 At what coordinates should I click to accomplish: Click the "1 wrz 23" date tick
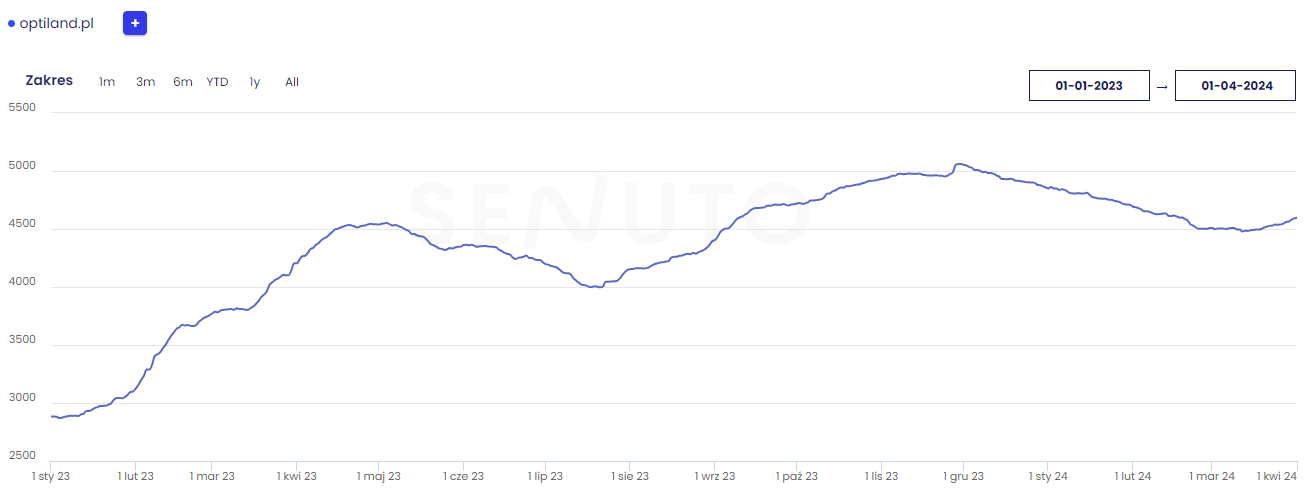(x=714, y=477)
